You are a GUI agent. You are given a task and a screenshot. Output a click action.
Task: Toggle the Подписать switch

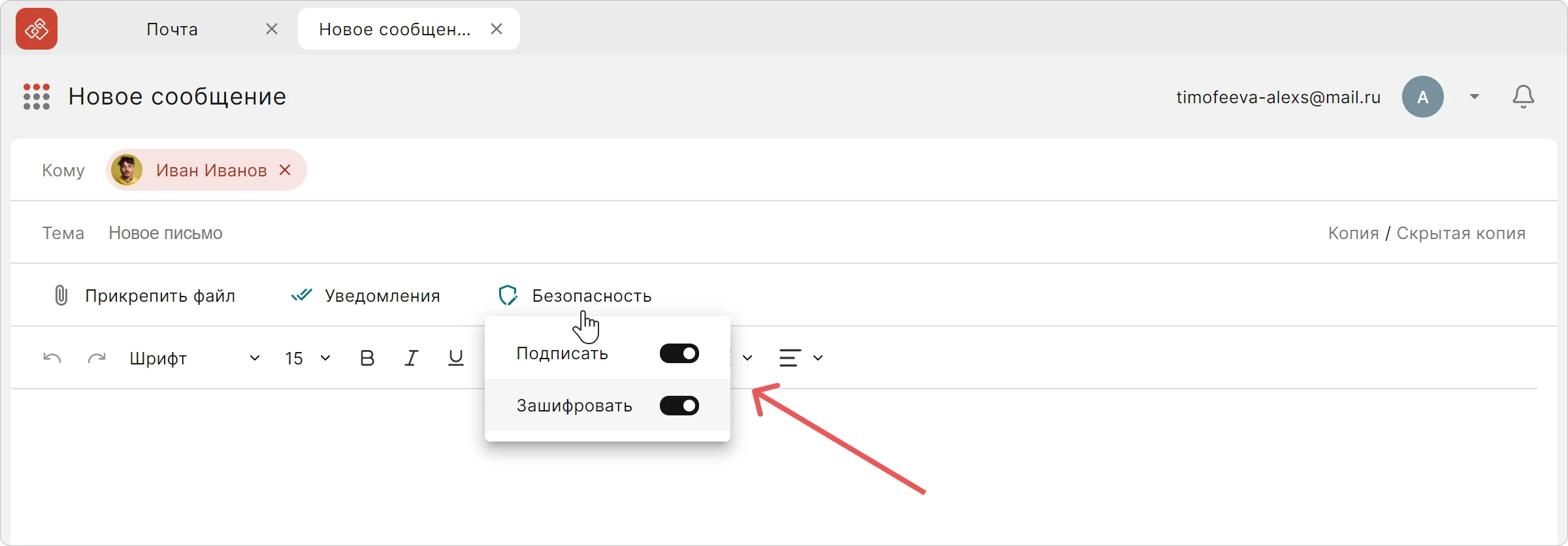coord(679,353)
